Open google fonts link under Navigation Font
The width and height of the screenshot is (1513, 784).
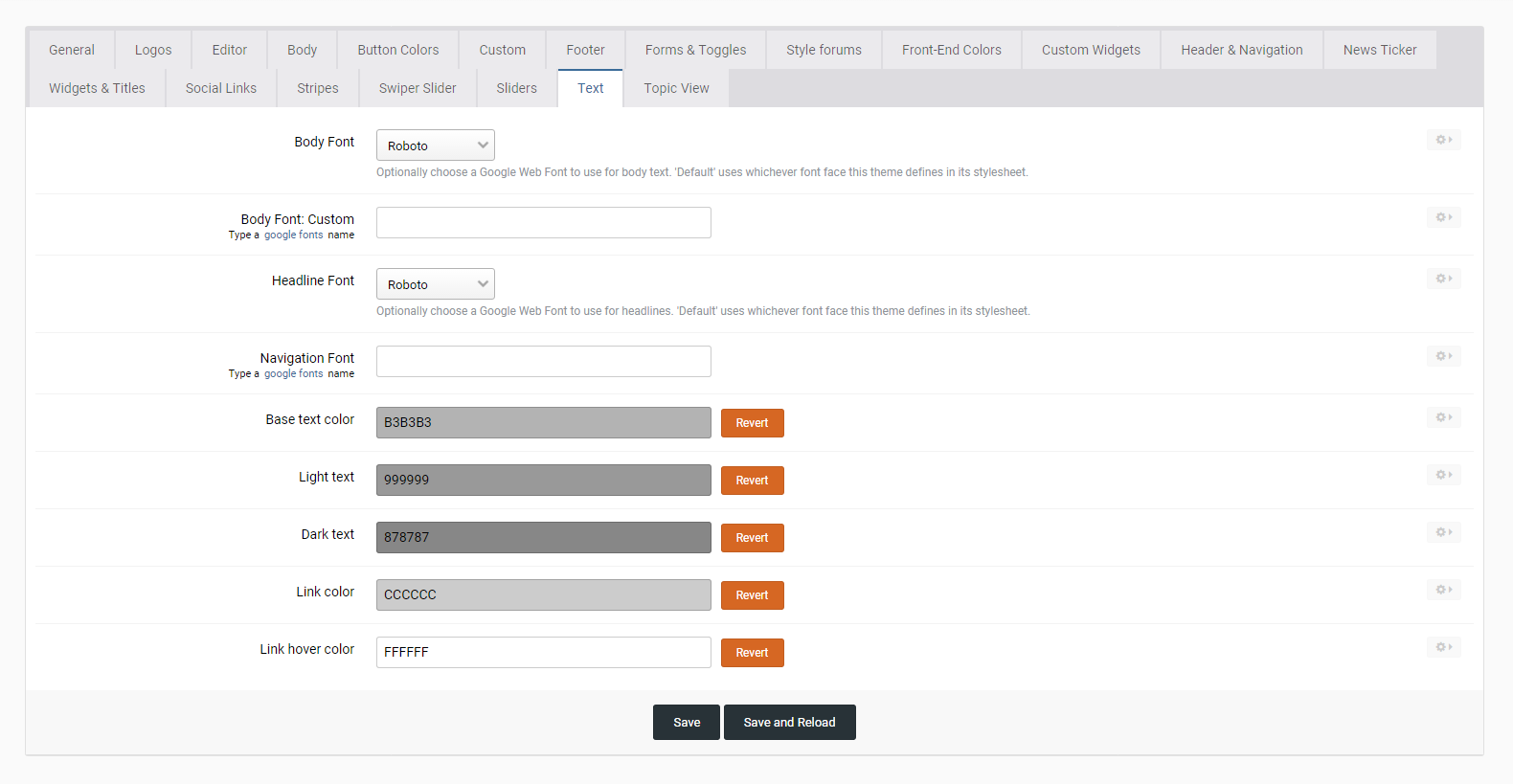293,374
